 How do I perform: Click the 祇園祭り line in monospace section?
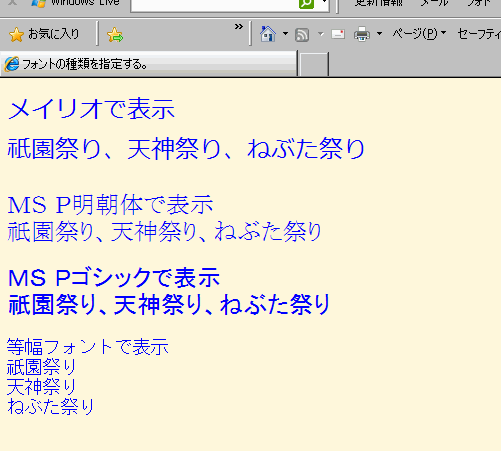tap(42, 367)
